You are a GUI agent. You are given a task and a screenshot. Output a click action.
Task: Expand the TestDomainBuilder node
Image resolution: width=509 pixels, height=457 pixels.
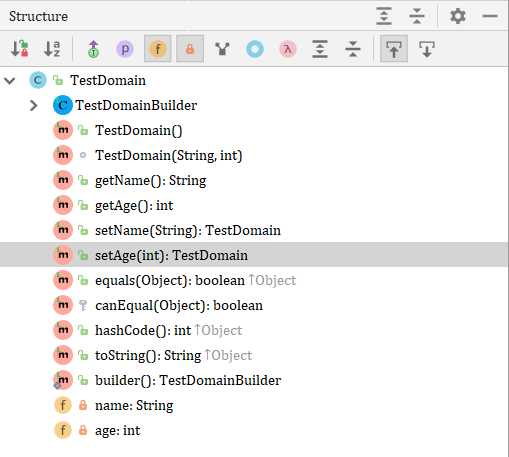pyautogui.click(x=33, y=105)
